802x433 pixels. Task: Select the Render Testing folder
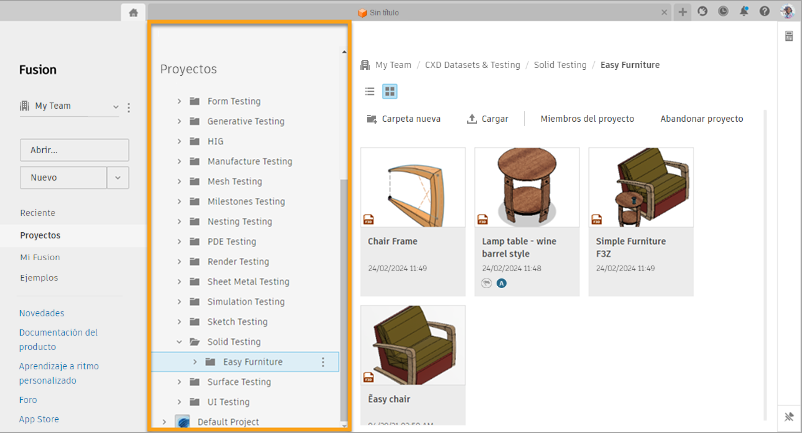(238, 262)
